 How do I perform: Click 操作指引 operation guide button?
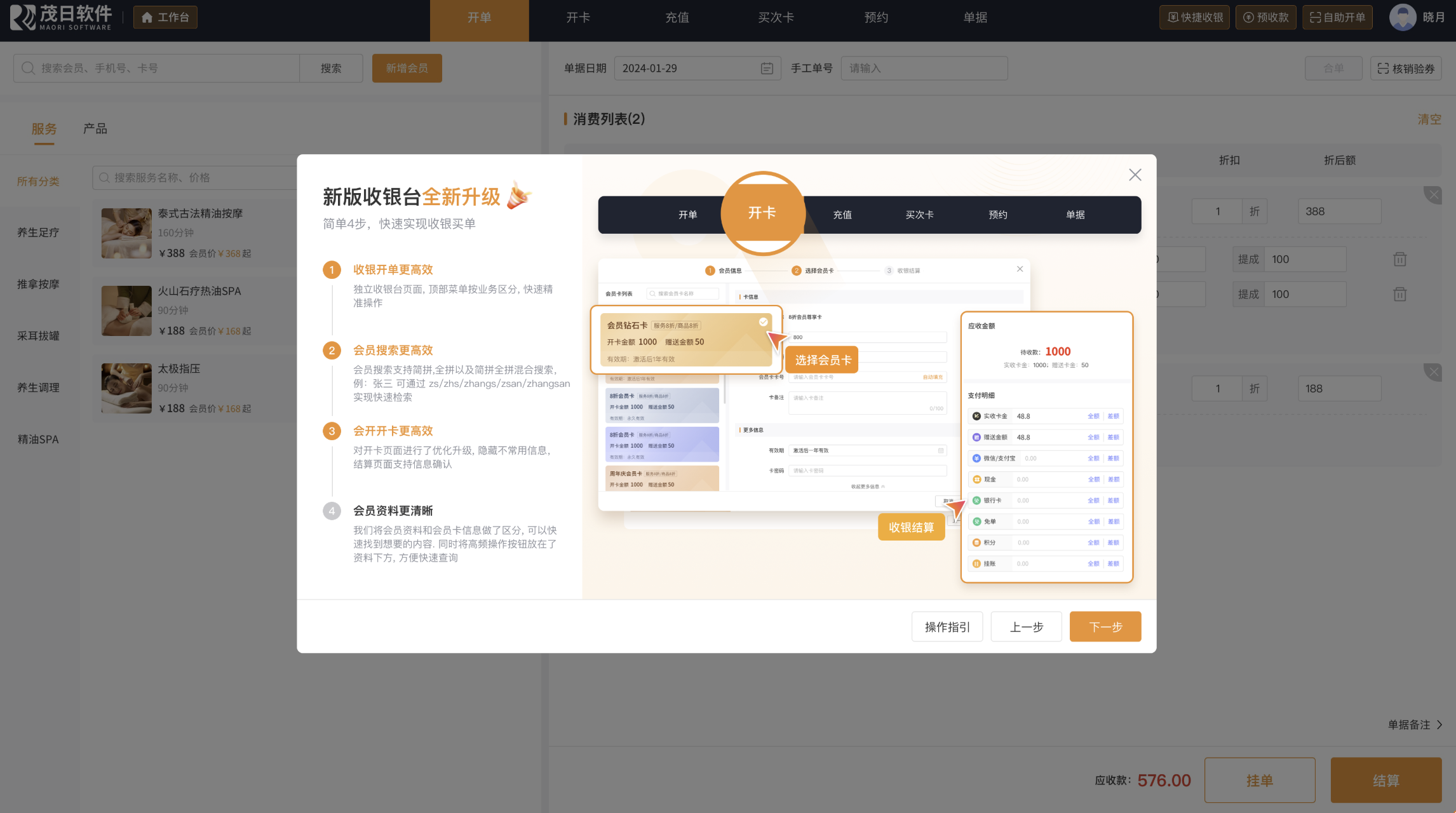click(947, 627)
